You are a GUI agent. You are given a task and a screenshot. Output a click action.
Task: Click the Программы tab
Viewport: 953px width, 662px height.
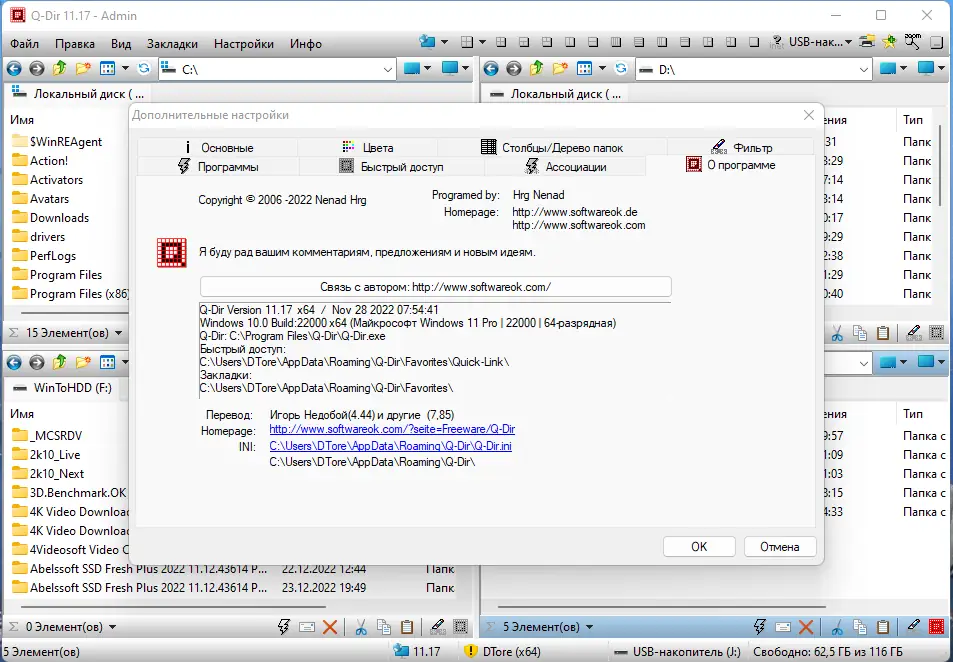[218, 167]
